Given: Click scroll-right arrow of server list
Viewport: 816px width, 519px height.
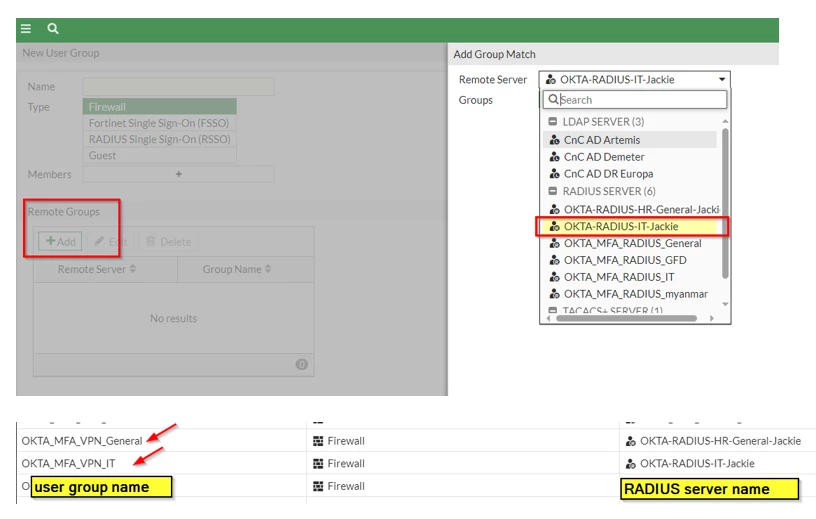Looking at the screenshot, I should pyautogui.click(x=711, y=318).
